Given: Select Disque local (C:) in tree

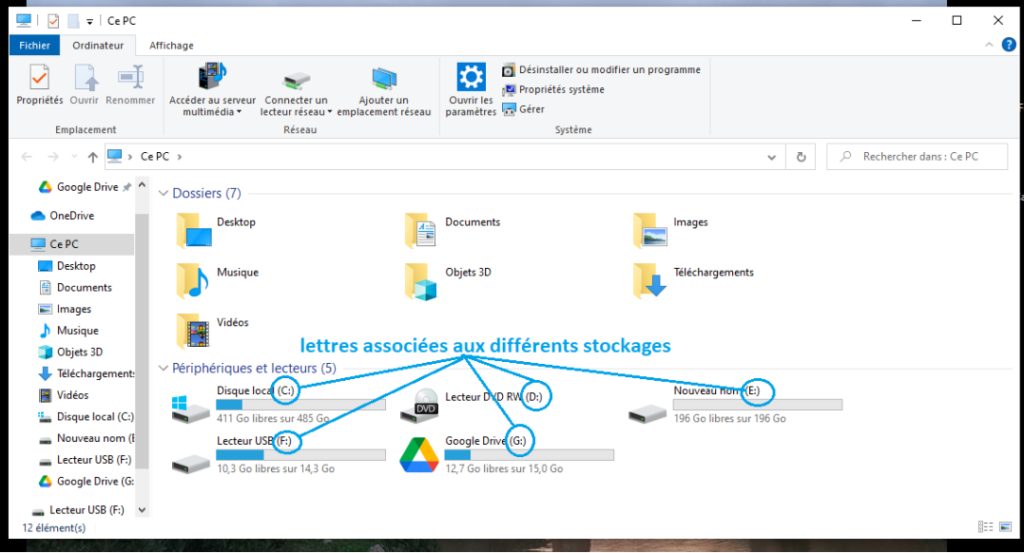Looking at the screenshot, I should point(86,417).
